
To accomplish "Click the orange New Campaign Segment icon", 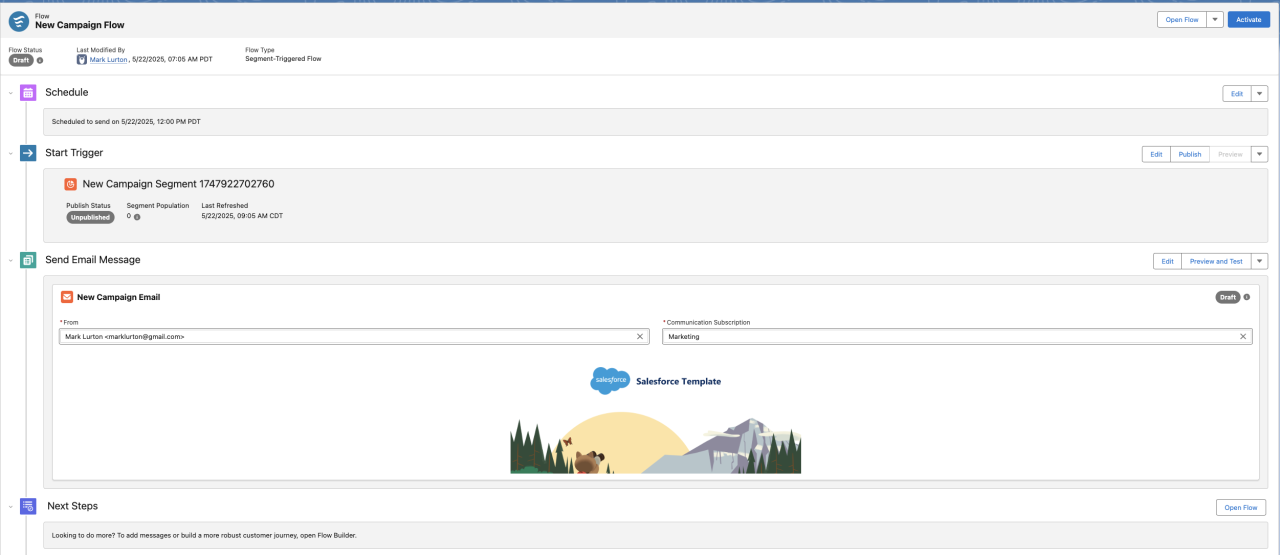I will click(x=71, y=184).
